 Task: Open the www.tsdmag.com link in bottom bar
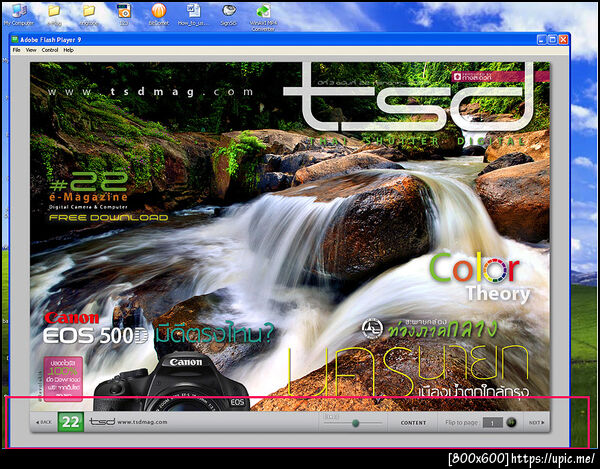[x=142, y=422]
